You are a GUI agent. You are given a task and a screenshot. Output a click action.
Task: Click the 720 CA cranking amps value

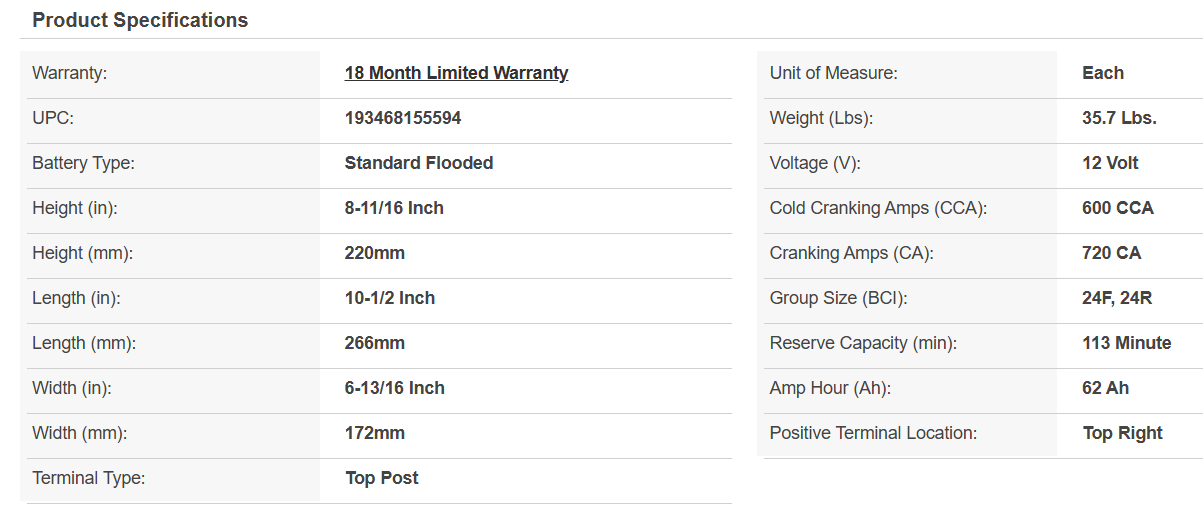click(1111, 253)
